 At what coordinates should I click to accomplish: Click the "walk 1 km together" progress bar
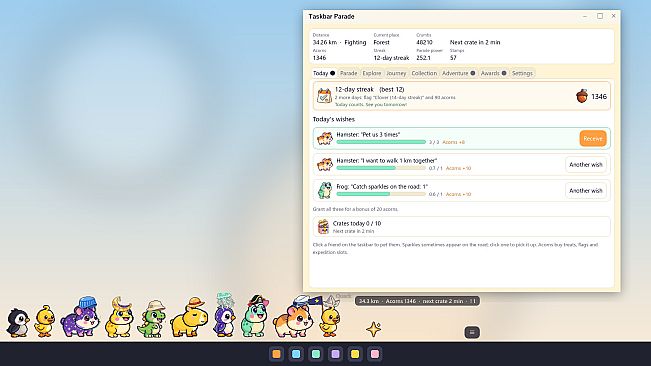point(381,168)
